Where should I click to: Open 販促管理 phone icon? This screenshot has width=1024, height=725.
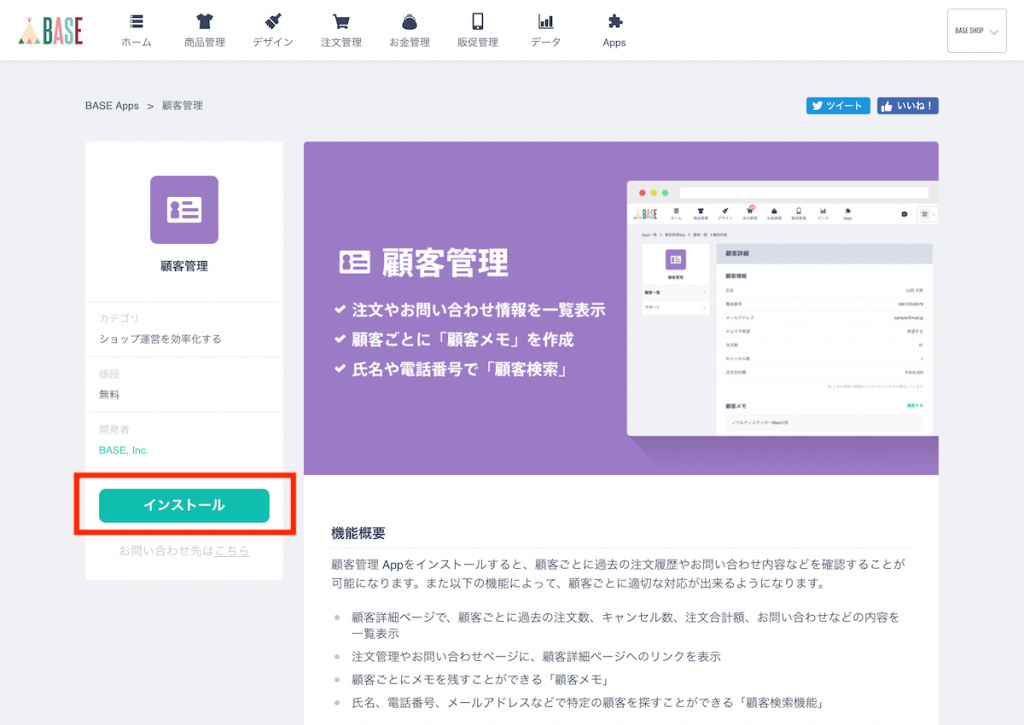click(477, 22)
